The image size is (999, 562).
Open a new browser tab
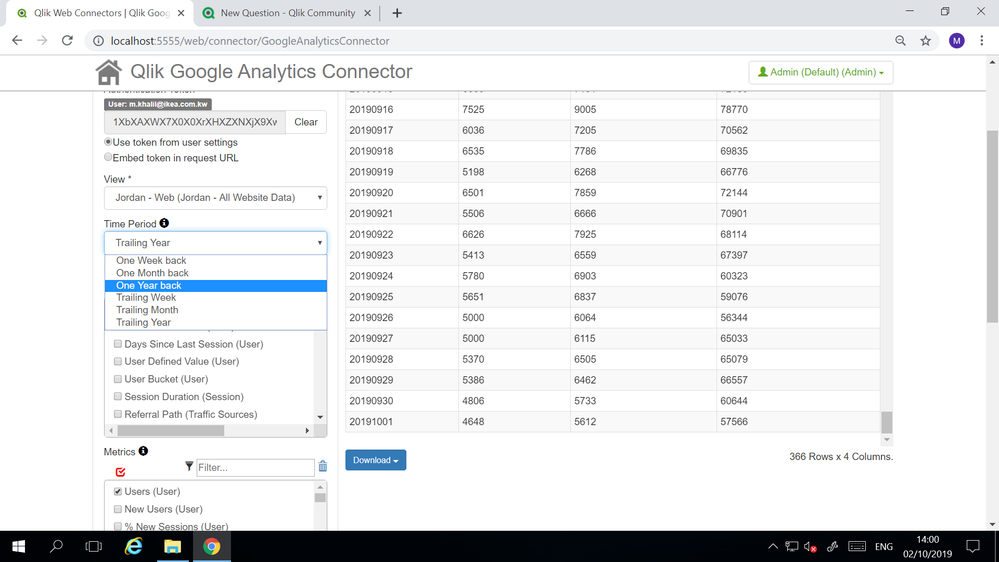pos(397,13)
